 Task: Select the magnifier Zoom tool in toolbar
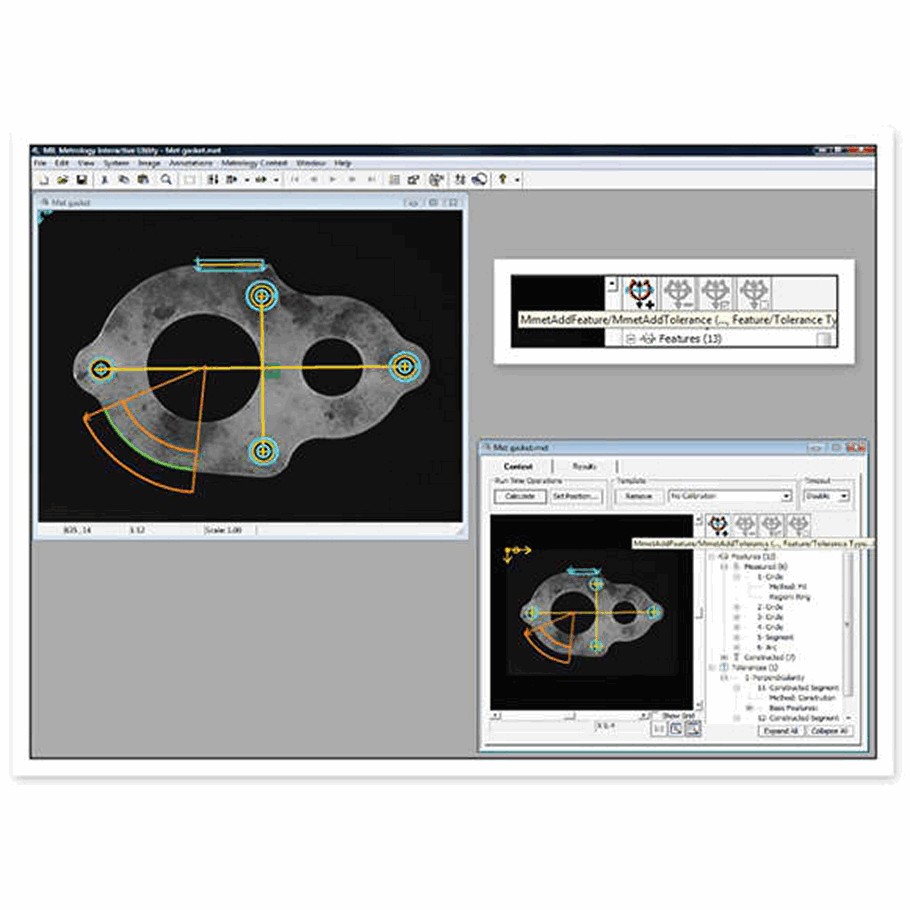coord(166,180)
